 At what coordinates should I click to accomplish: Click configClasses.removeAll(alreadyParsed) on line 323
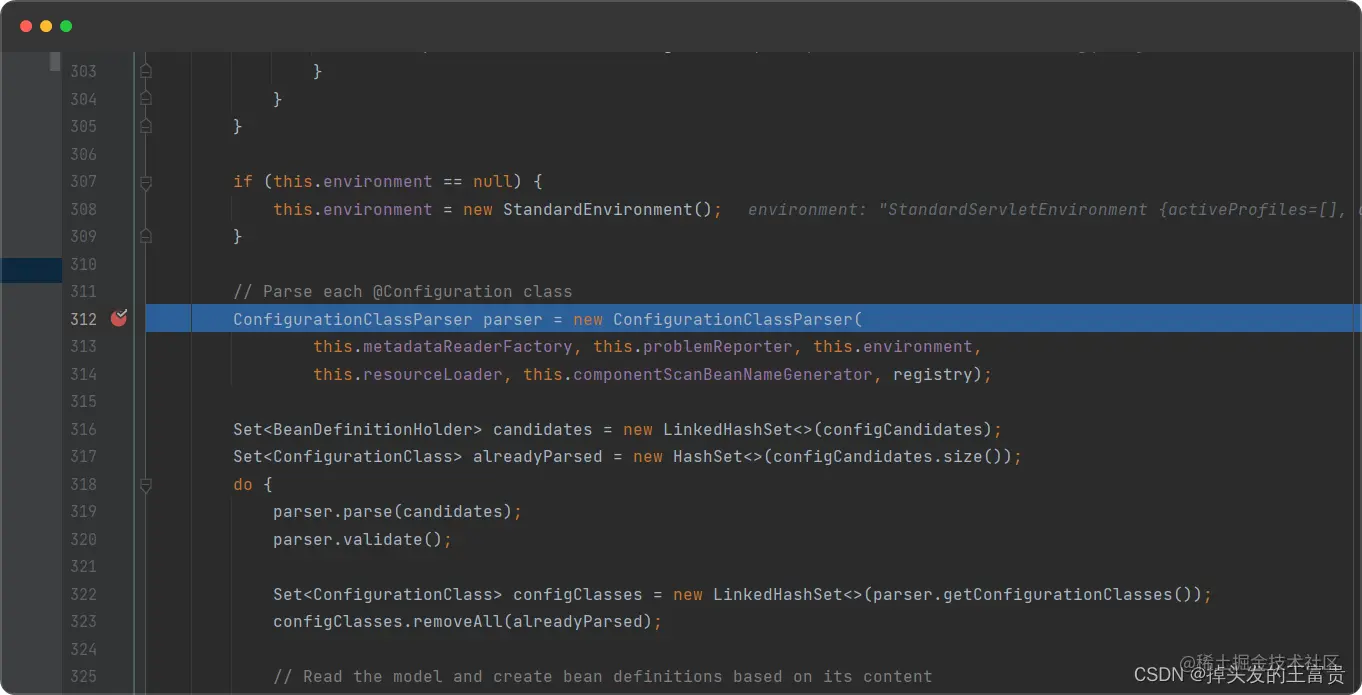[x=463, y=621]
